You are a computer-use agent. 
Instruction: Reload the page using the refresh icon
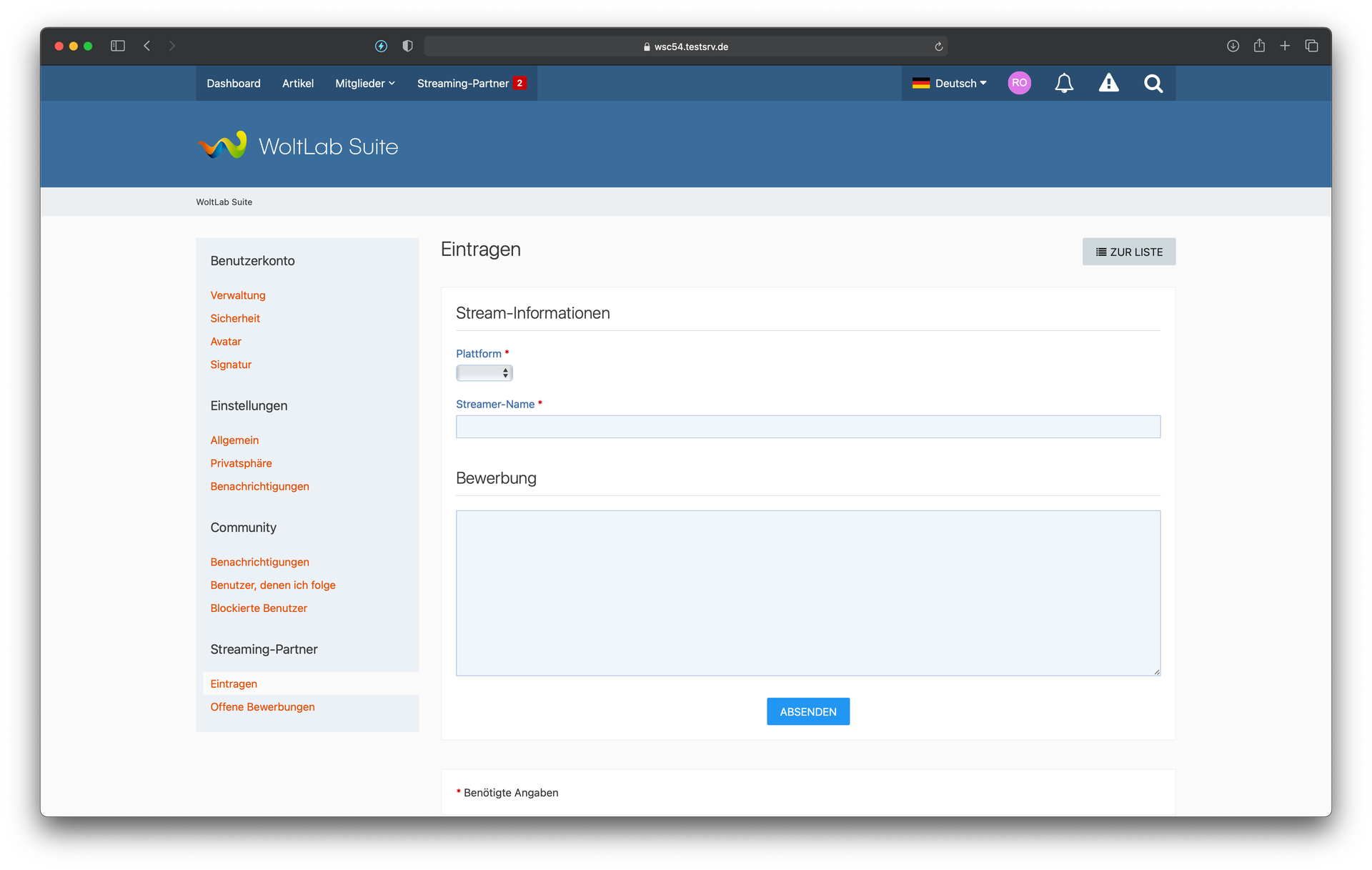tap(939, 46)
